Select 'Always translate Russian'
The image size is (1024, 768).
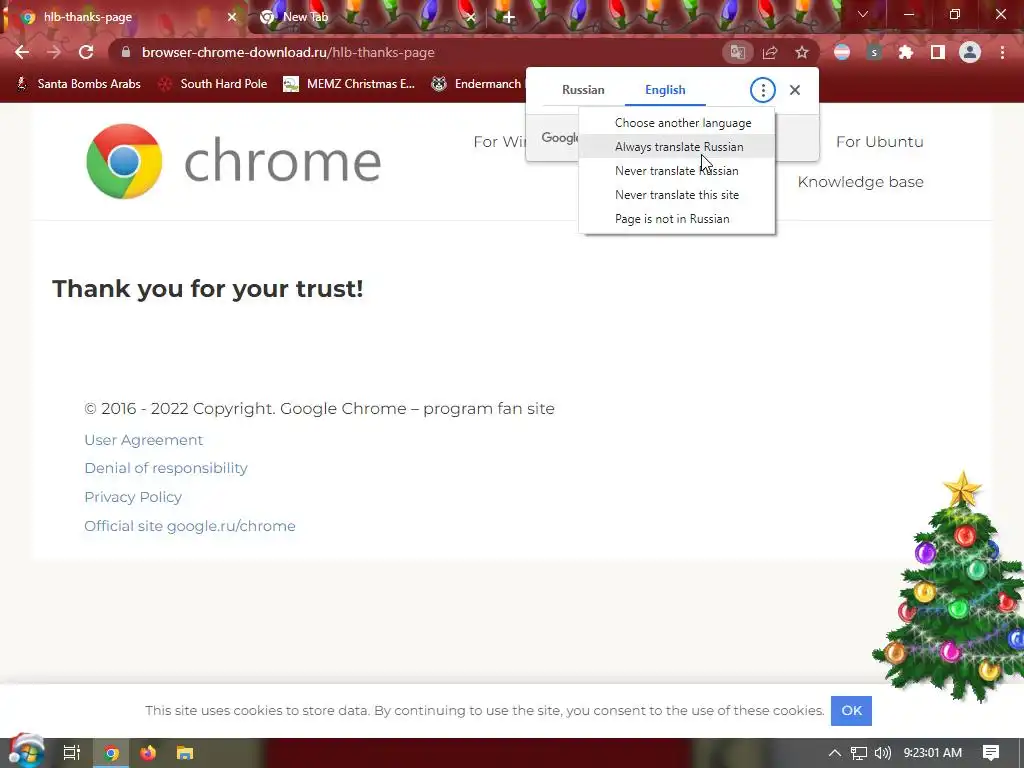(677, 147)
